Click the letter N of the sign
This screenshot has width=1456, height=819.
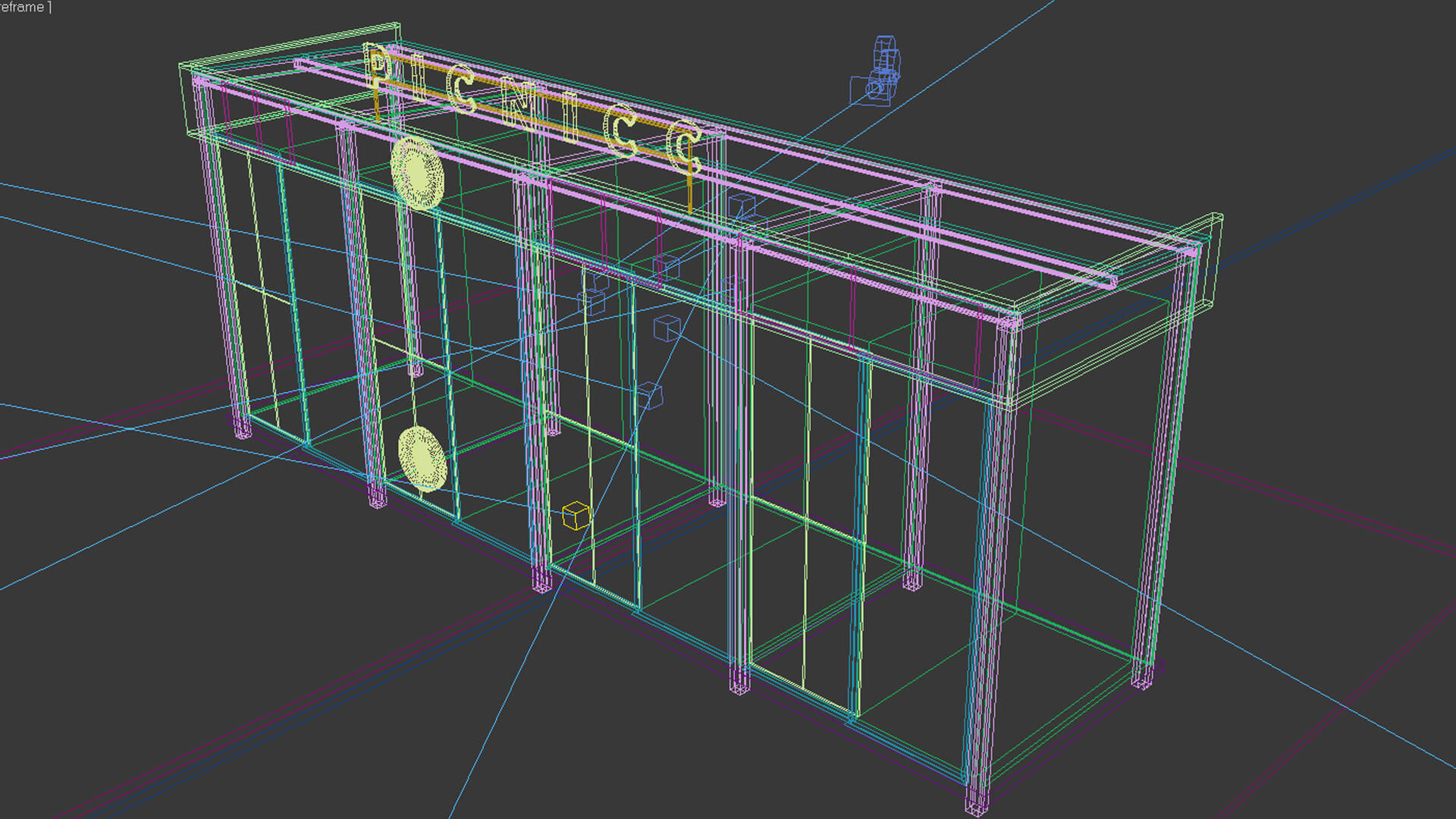pos(520,104)
